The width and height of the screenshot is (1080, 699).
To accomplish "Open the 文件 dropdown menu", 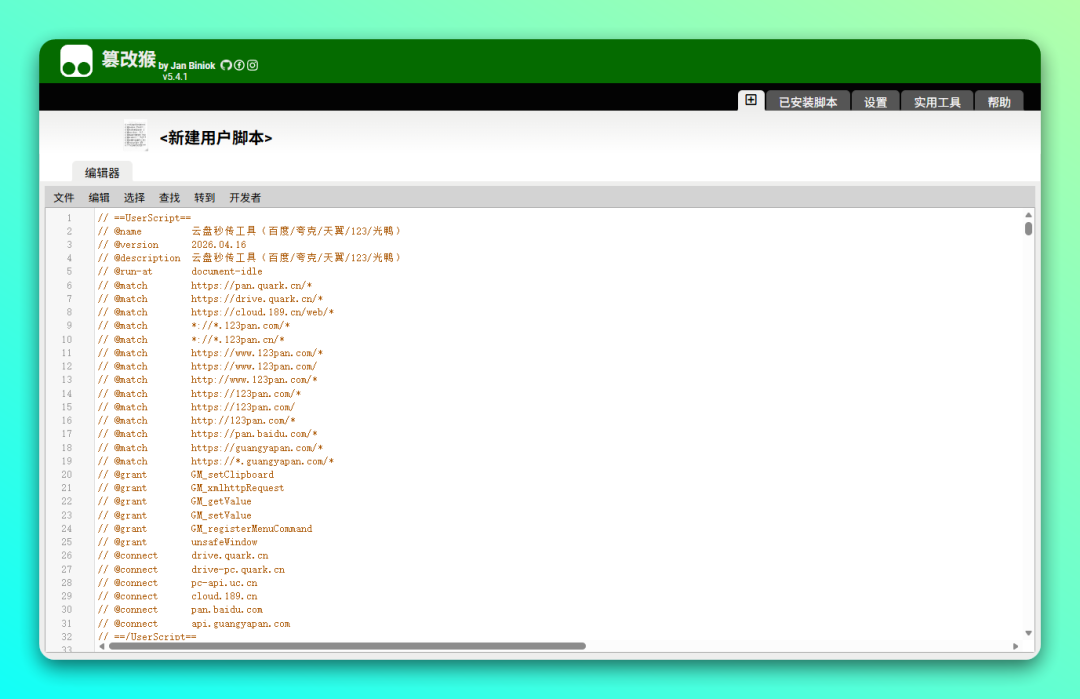I will (x=63, y=197).
